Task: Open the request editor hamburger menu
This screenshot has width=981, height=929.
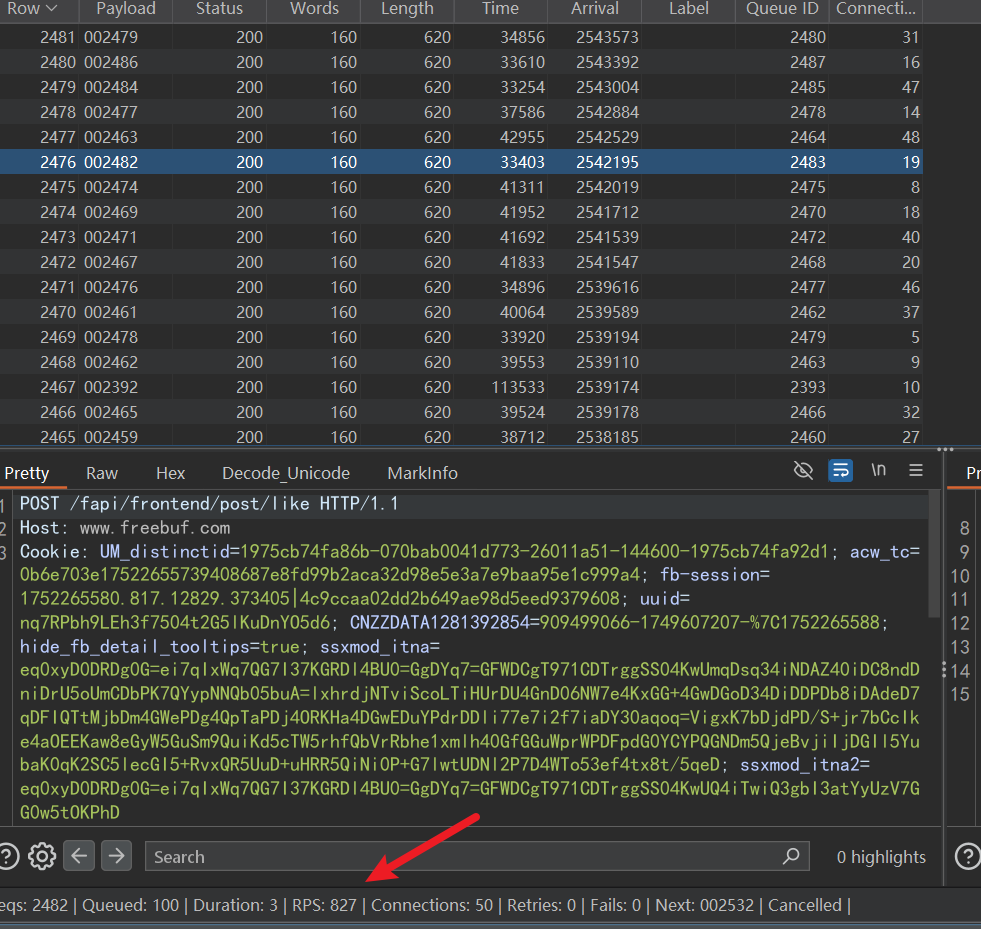Action: (916, 471)
